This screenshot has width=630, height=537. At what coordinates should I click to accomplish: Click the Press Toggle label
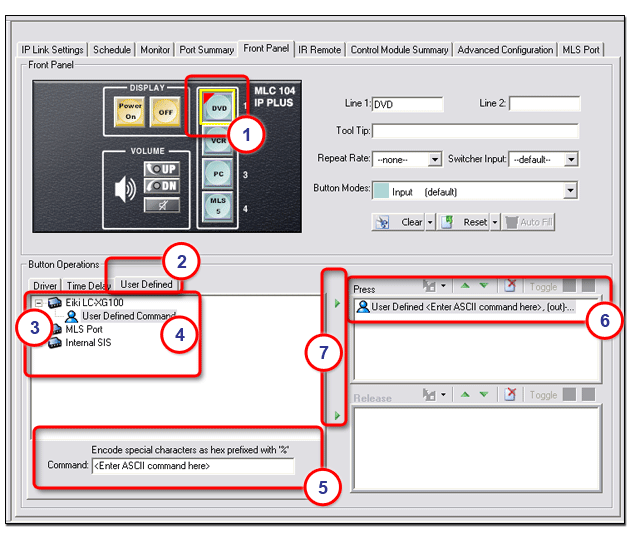(543, 287)
